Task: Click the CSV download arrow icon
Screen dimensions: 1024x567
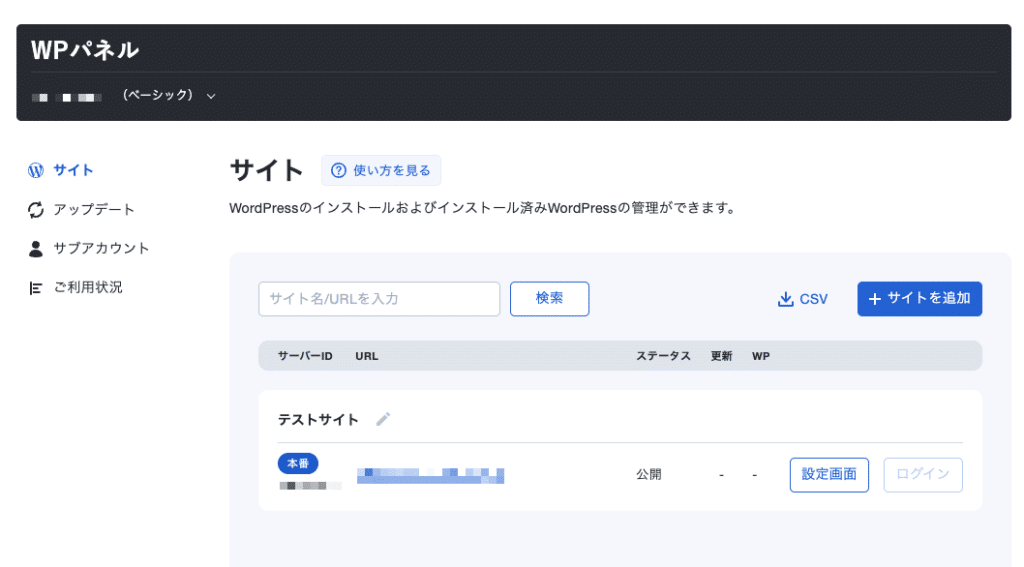Action: pos(786,299)
